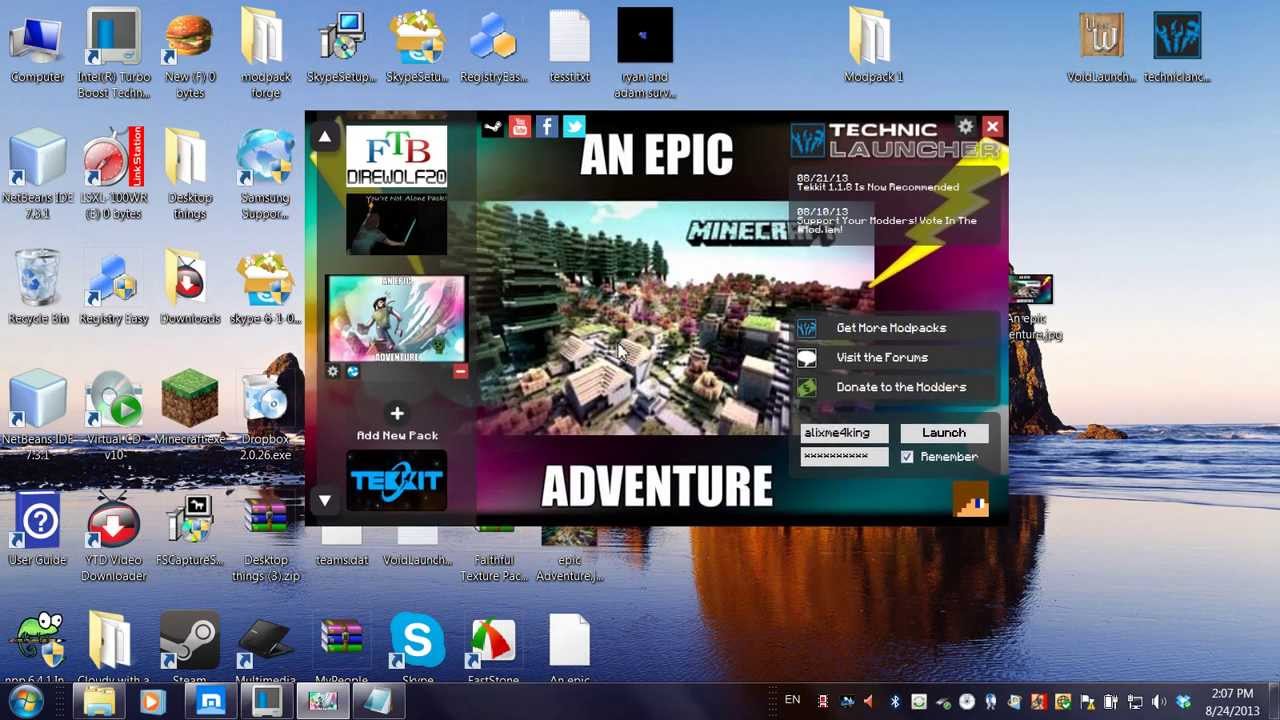Open the Windows Start menu
This screenshot has height=720, width=1280.
[x=25, y=701]
